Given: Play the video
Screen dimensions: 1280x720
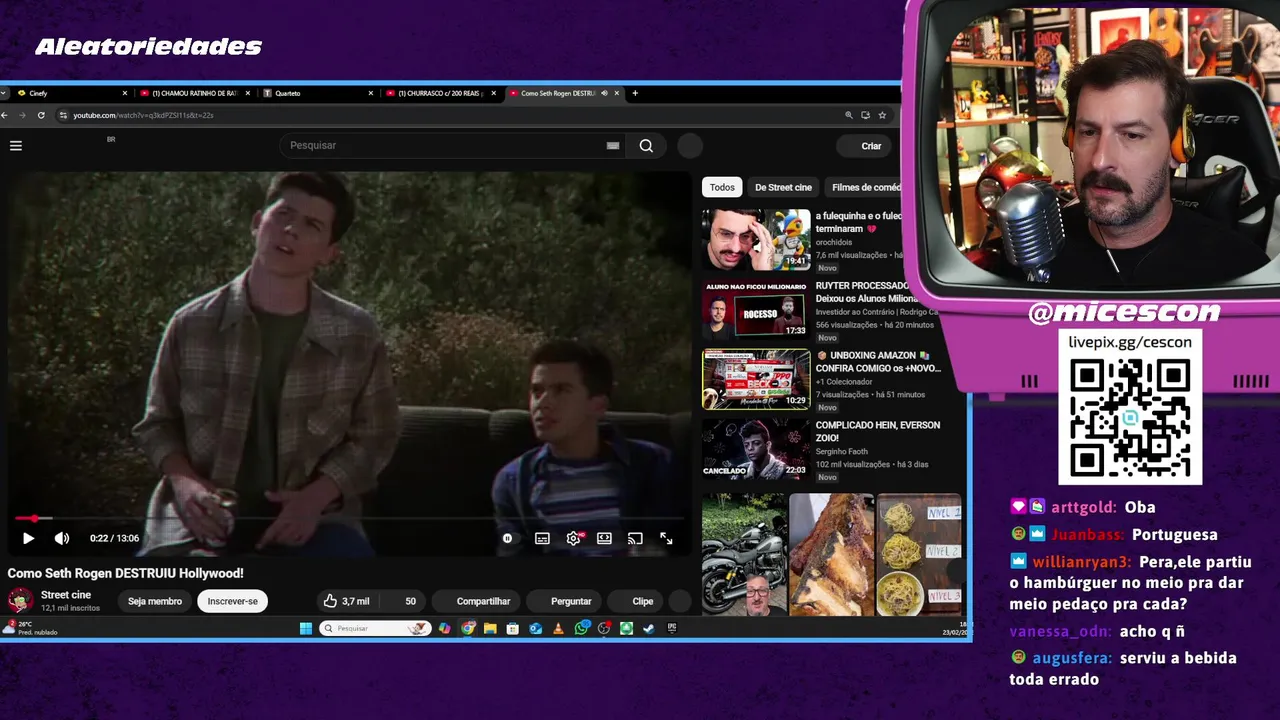Looking at the screenshot, I should [28, 538].
